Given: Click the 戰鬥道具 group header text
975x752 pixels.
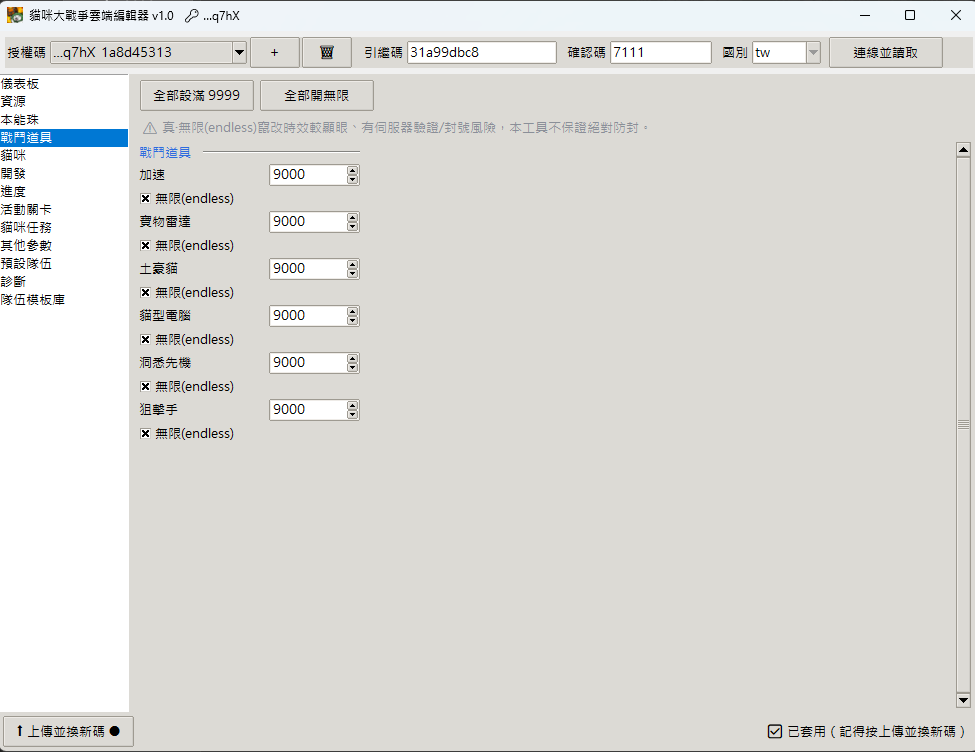Looking at the screenshot, I should pos(165,152).
